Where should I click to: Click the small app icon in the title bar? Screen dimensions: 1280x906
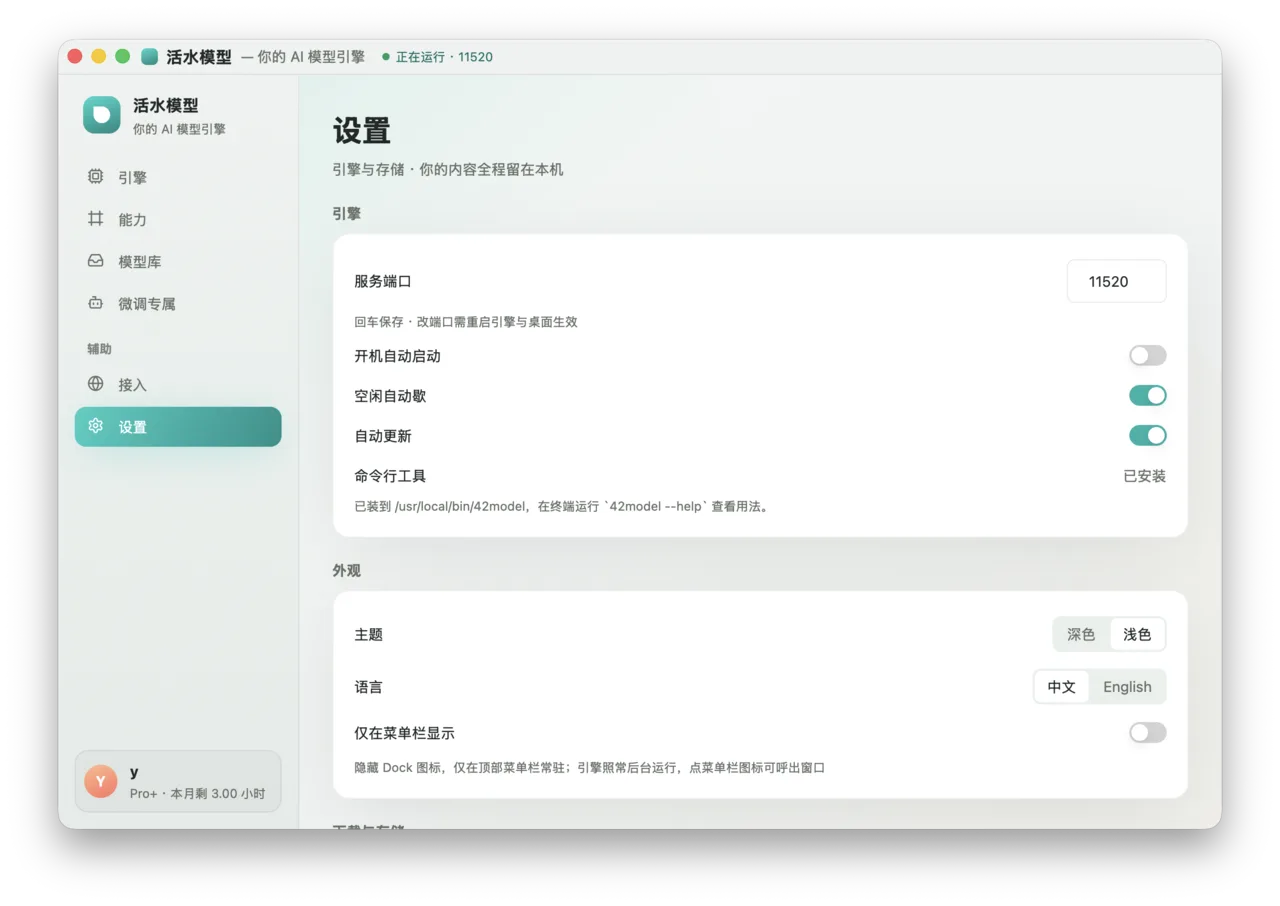149,57
